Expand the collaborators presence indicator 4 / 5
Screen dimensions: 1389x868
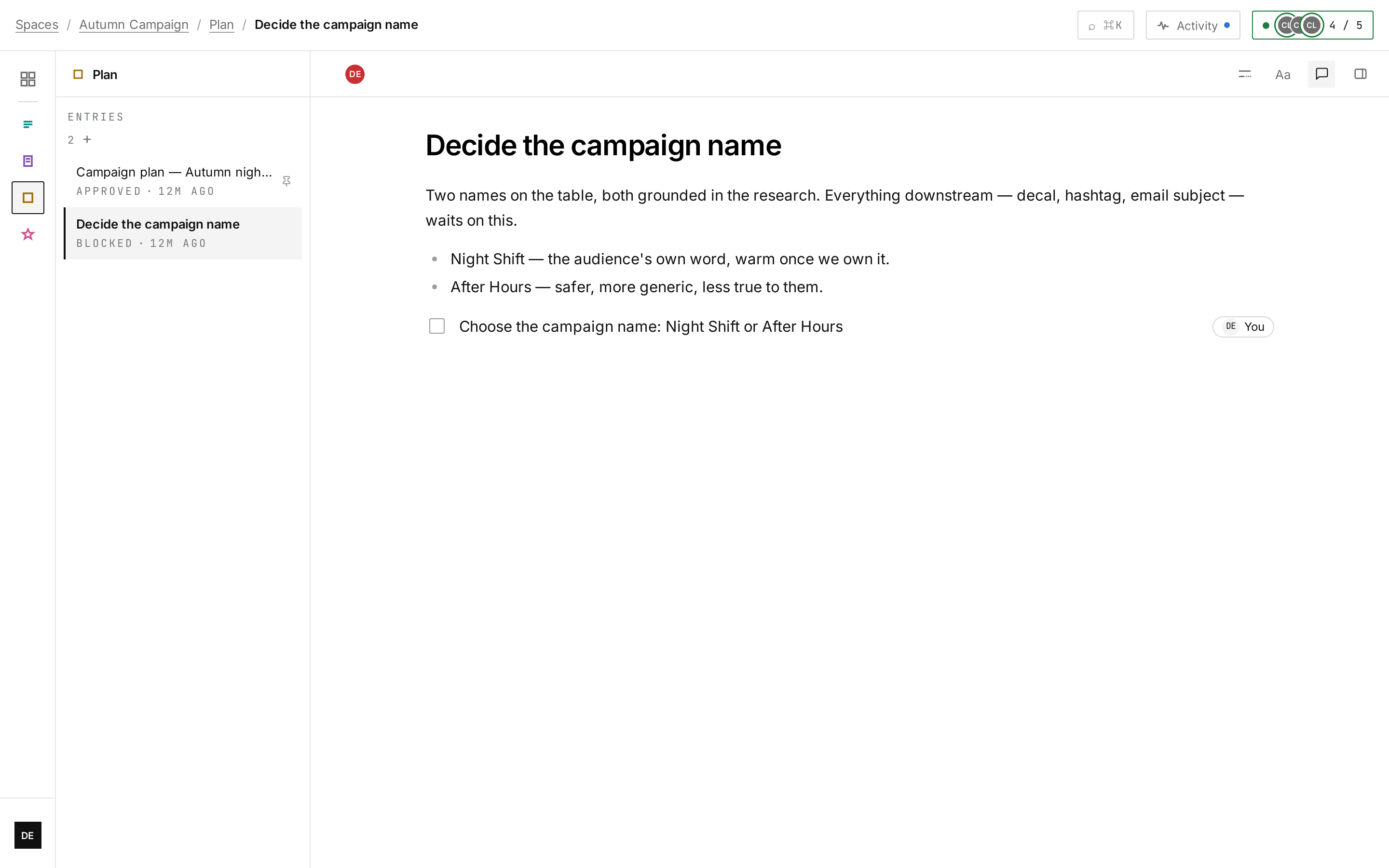click(x=1312, y=25)
